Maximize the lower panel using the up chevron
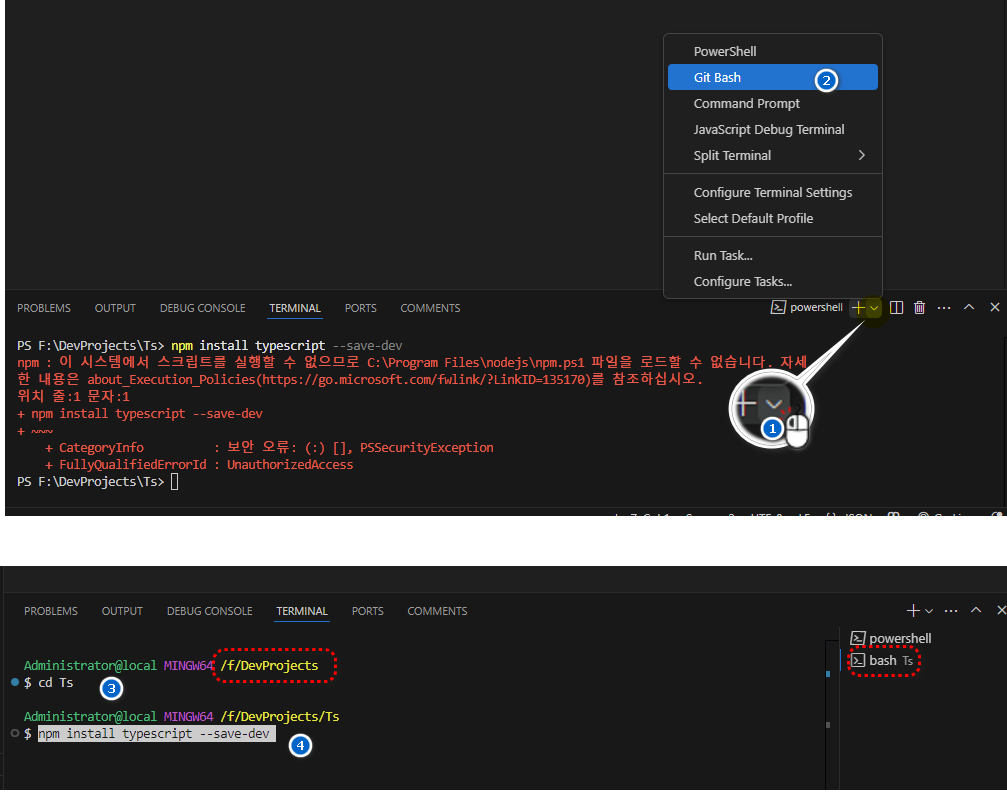The width and height of the screenshot is (1007, 796). coord(976,611)
